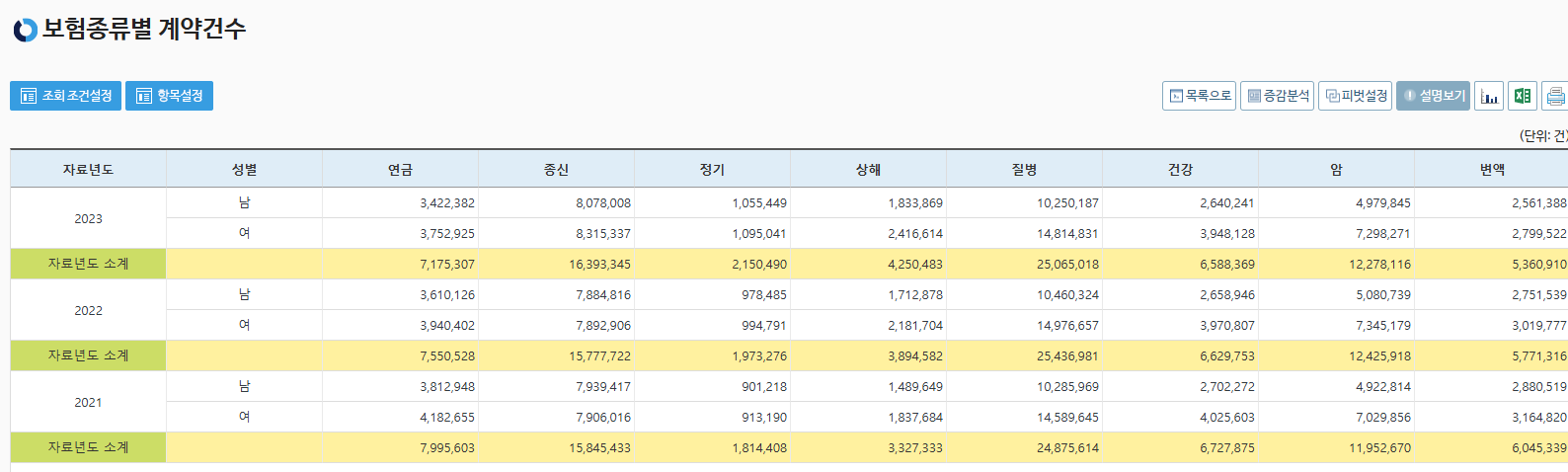
Task: Click the 자료년도 column header
Action: click(x=88, y=169)
